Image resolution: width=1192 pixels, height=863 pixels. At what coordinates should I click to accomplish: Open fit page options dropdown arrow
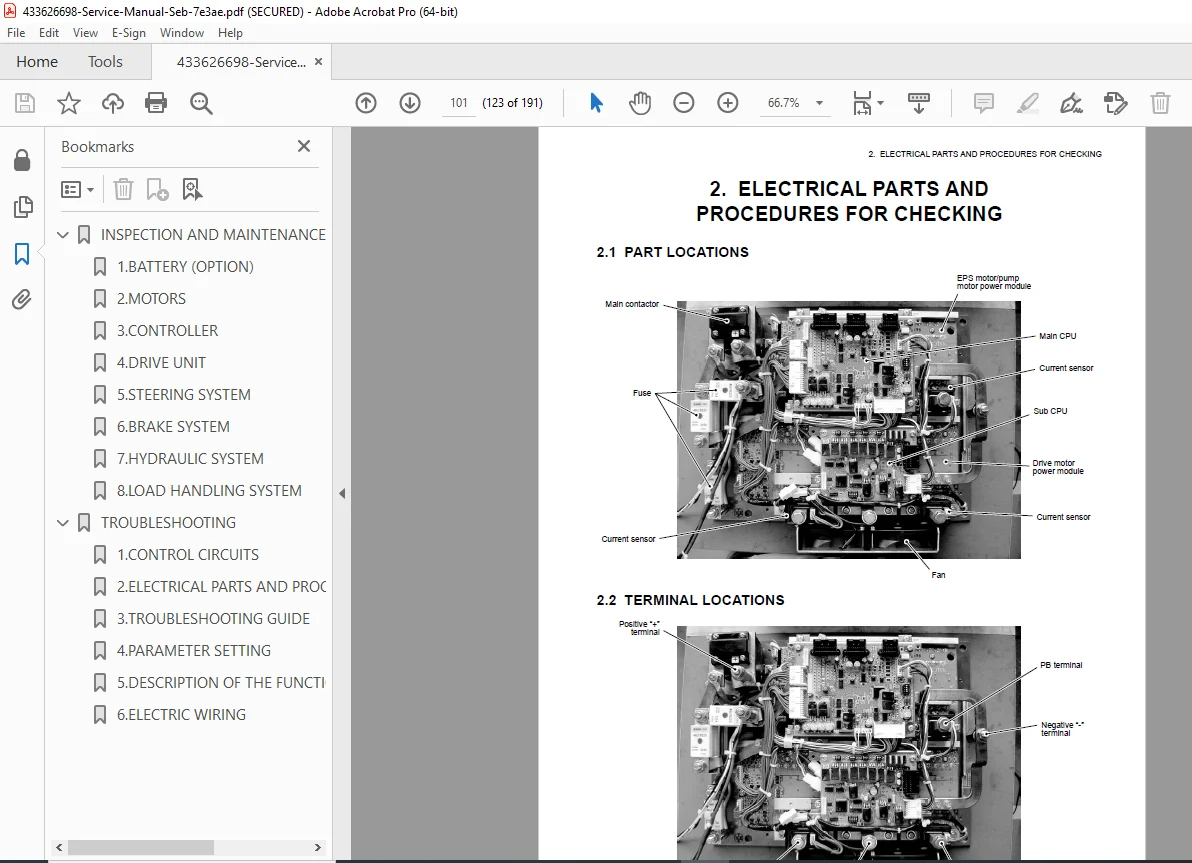[880, 103]
